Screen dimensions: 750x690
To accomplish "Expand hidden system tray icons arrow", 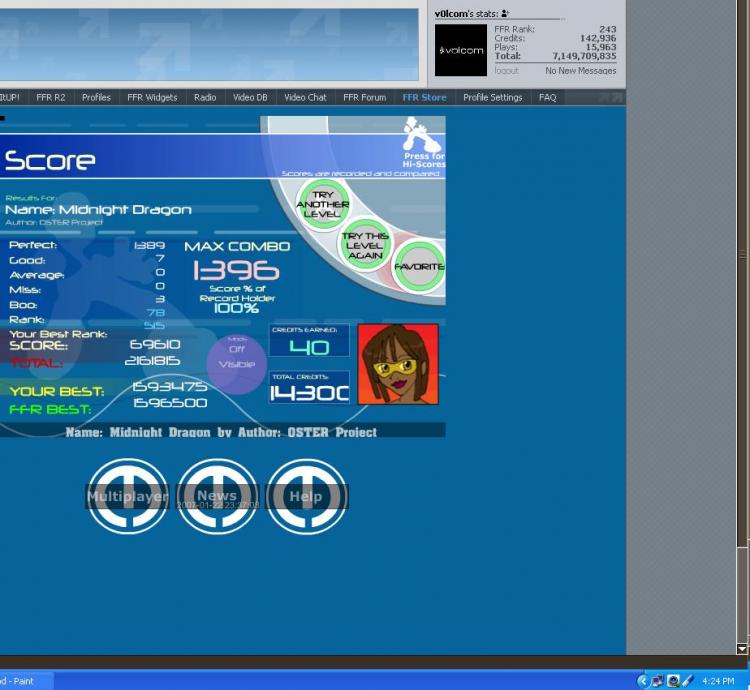I will (642, 681).
